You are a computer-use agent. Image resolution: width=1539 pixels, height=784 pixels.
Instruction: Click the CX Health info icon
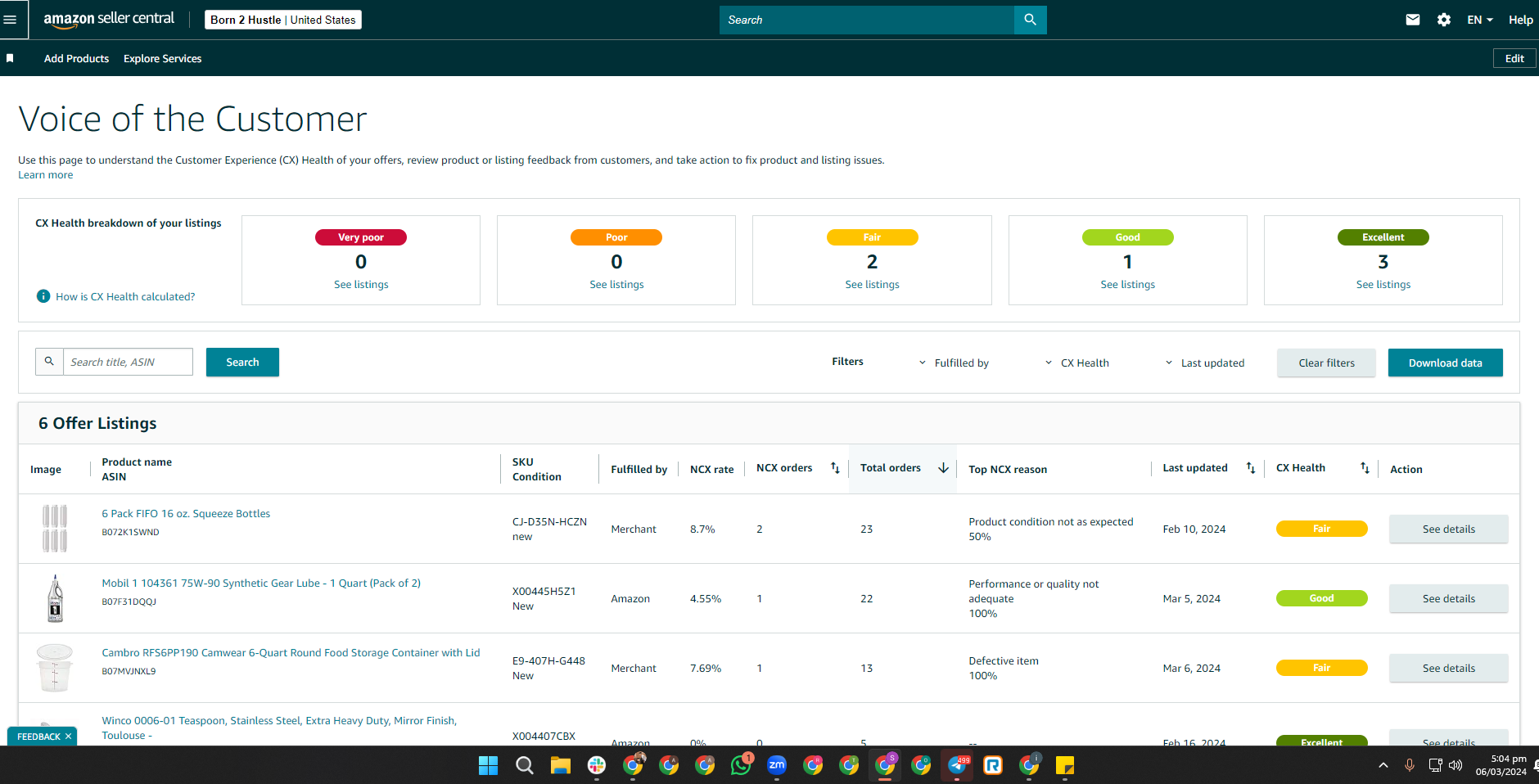43,296
